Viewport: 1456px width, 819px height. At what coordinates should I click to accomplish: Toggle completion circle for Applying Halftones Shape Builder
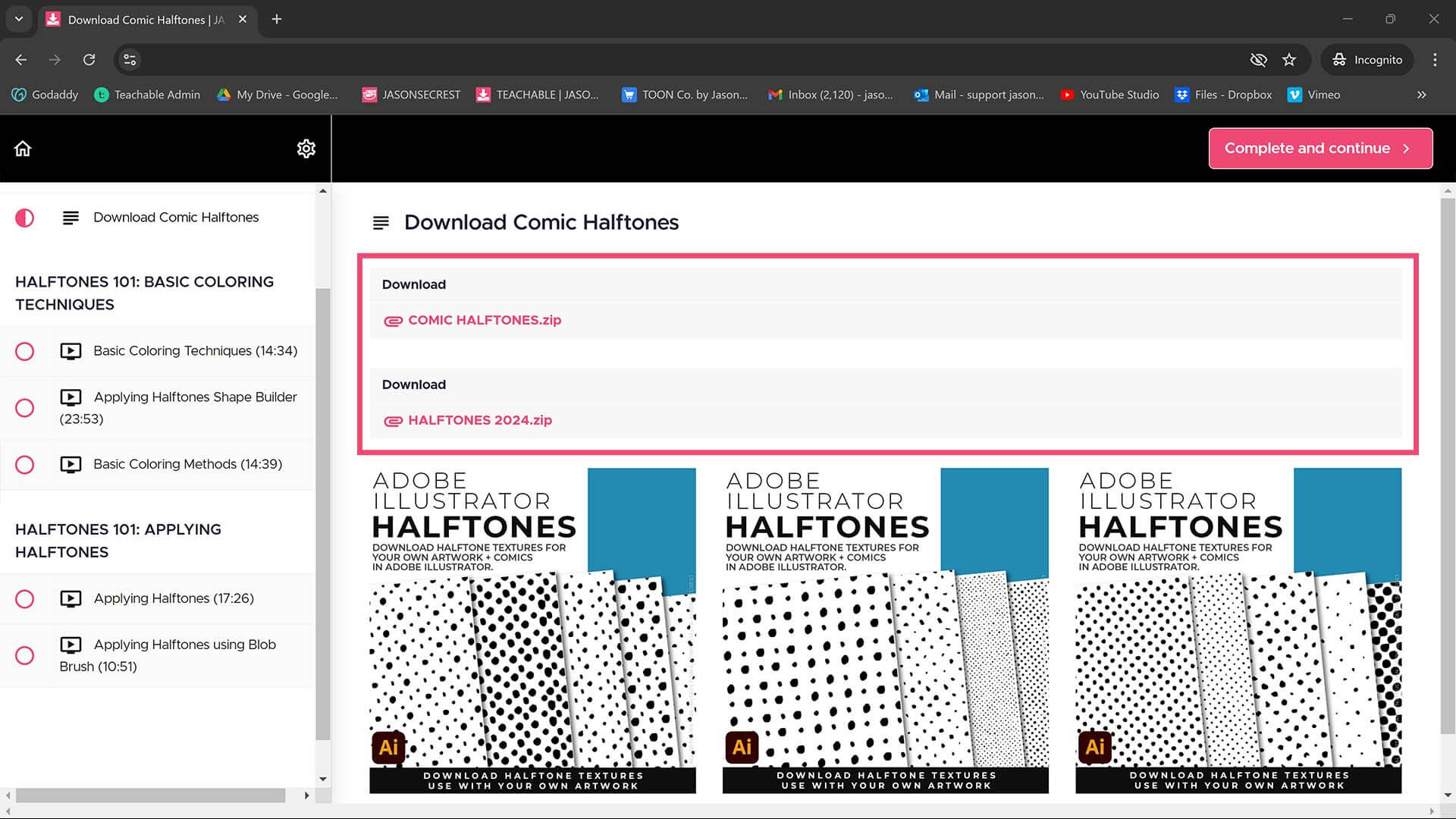click(x=24, y=408)
